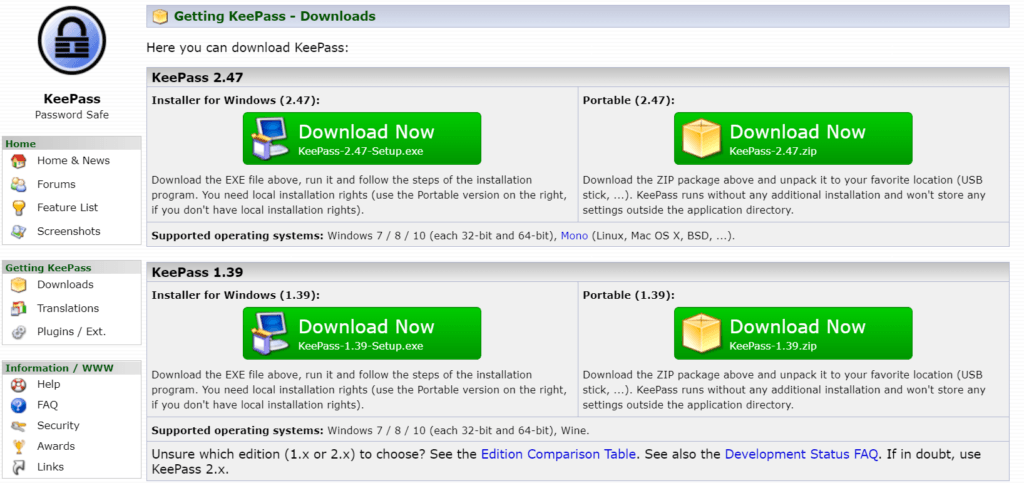Open the Plugins / Ext. page
The width and height of the screenshot is (1024, 483).
71,332
